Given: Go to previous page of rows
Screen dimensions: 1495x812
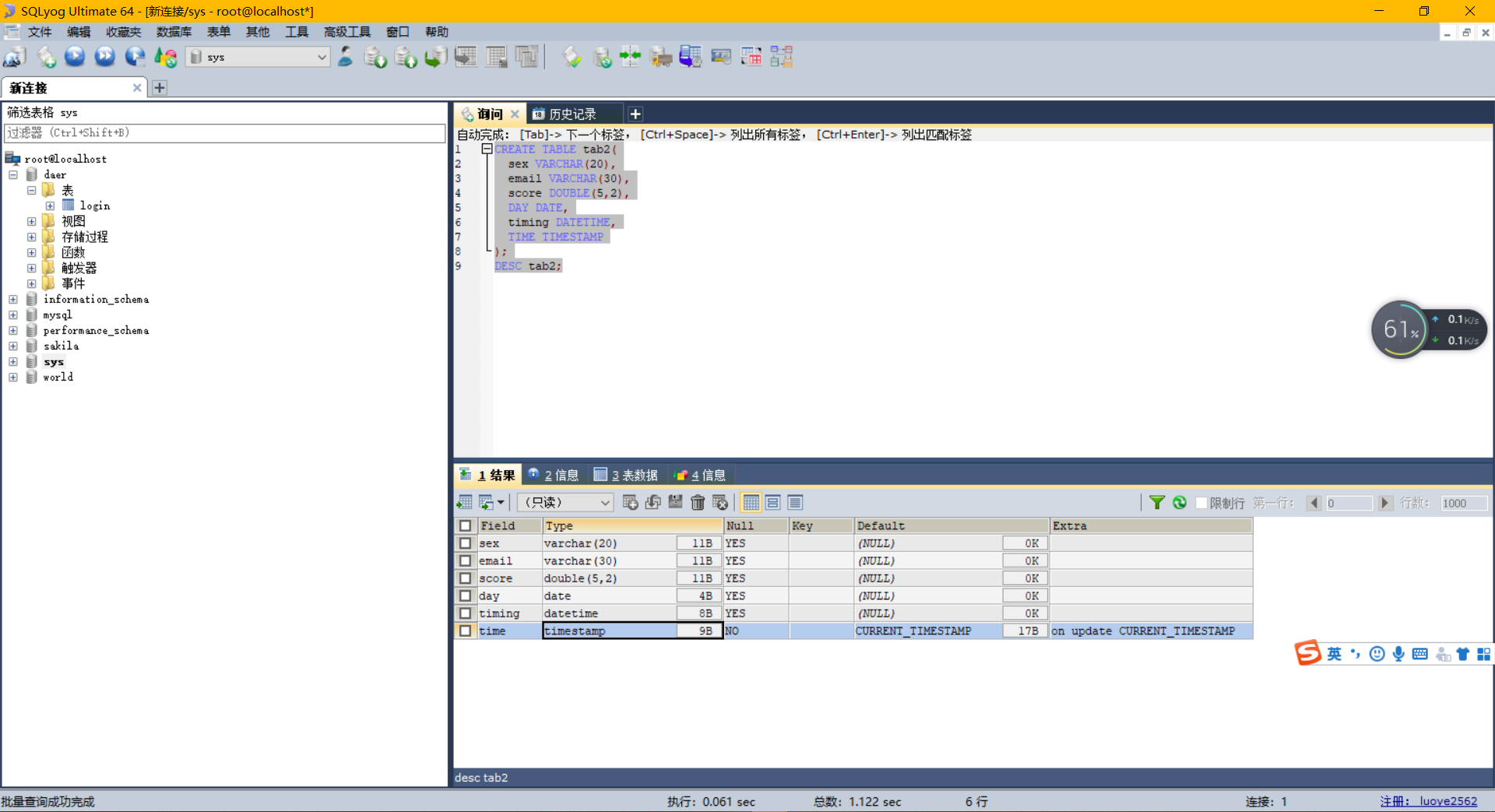Looking at the screenshot, I should point(1314,503).
